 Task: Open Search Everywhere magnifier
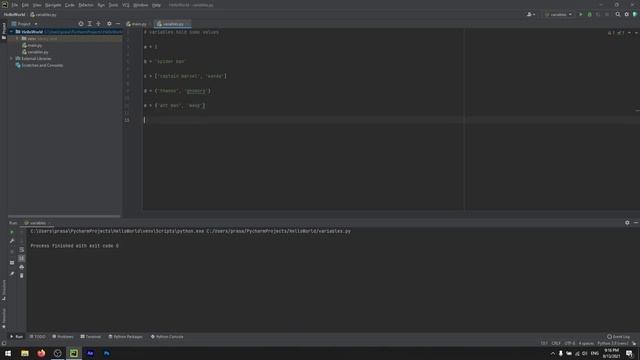[618, 14]
